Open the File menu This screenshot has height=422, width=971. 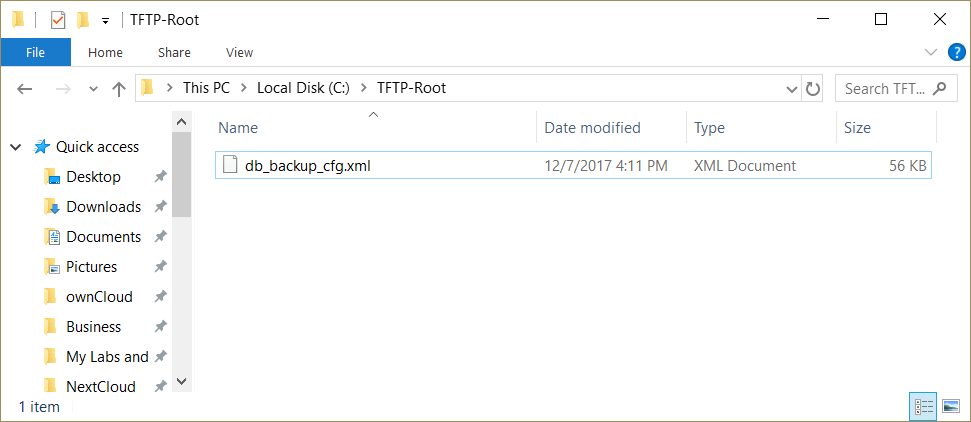click(x=35, y=52)
